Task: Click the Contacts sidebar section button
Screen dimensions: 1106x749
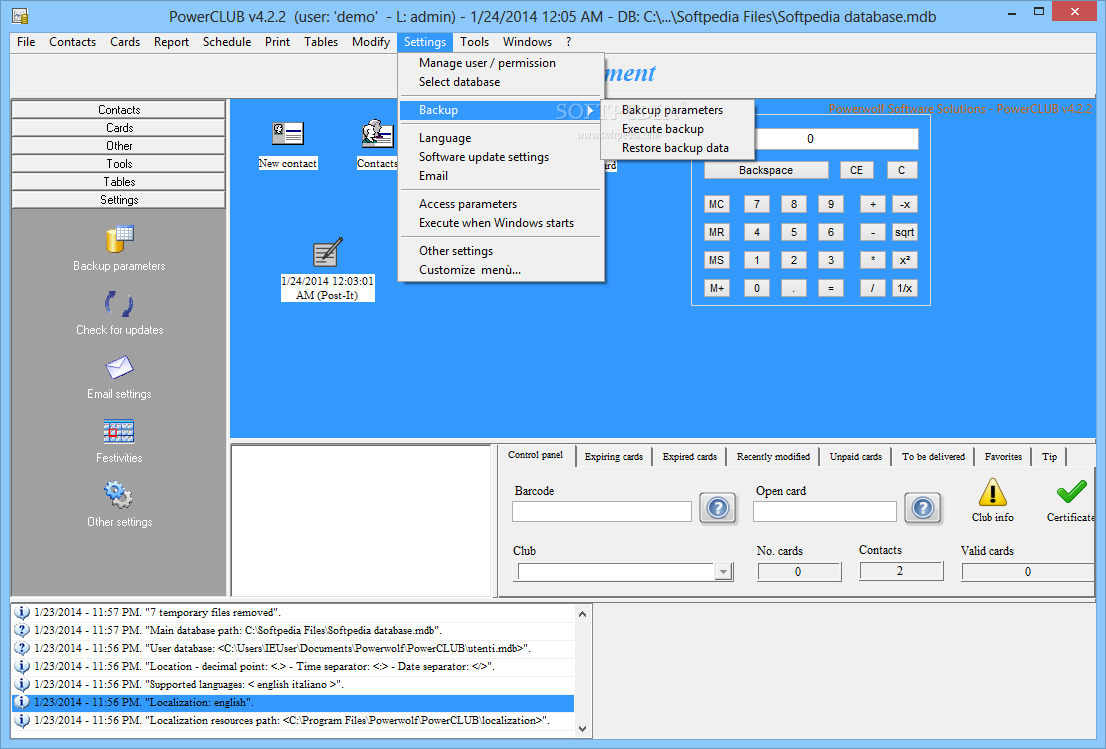Action: [x=118, y=109]
